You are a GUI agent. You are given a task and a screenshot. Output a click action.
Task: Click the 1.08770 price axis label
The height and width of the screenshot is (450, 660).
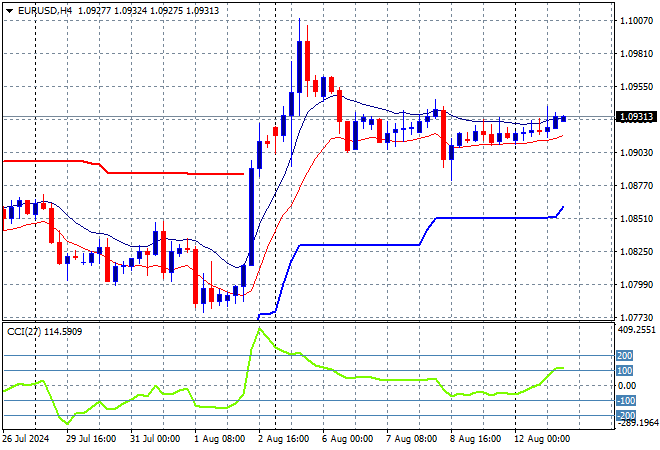pos(637,185)
